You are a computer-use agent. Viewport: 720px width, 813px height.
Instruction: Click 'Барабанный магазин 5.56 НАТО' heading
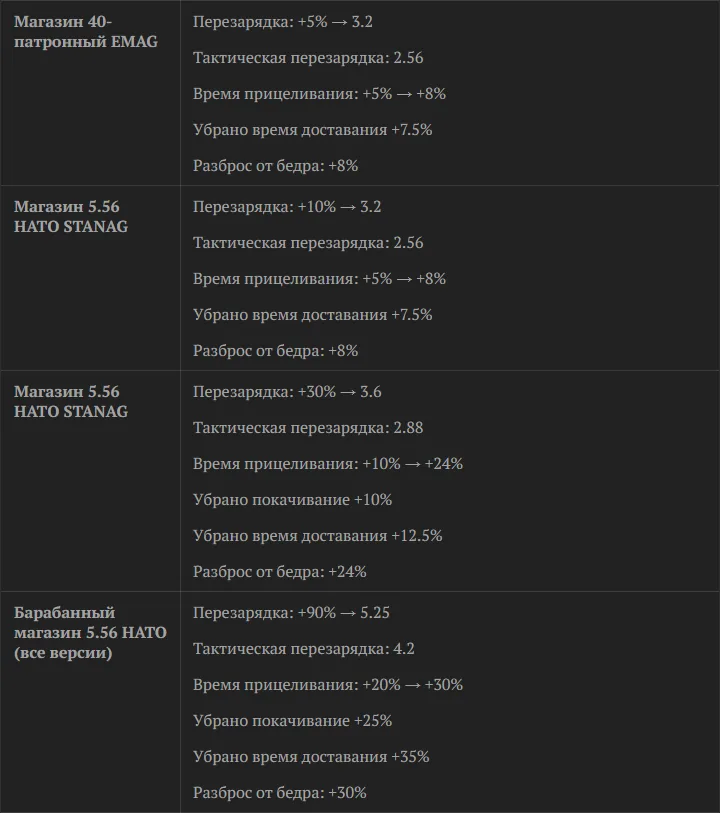click(90, 633)
